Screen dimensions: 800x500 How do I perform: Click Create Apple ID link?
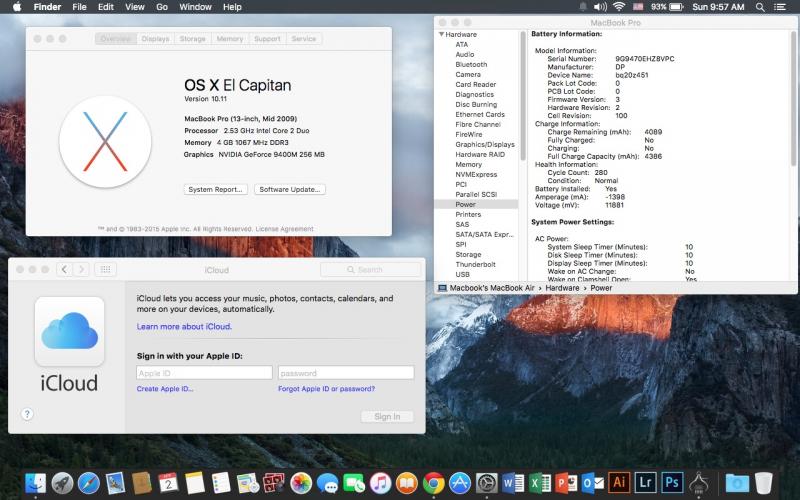pyautogui.click(x=165, y=389)
